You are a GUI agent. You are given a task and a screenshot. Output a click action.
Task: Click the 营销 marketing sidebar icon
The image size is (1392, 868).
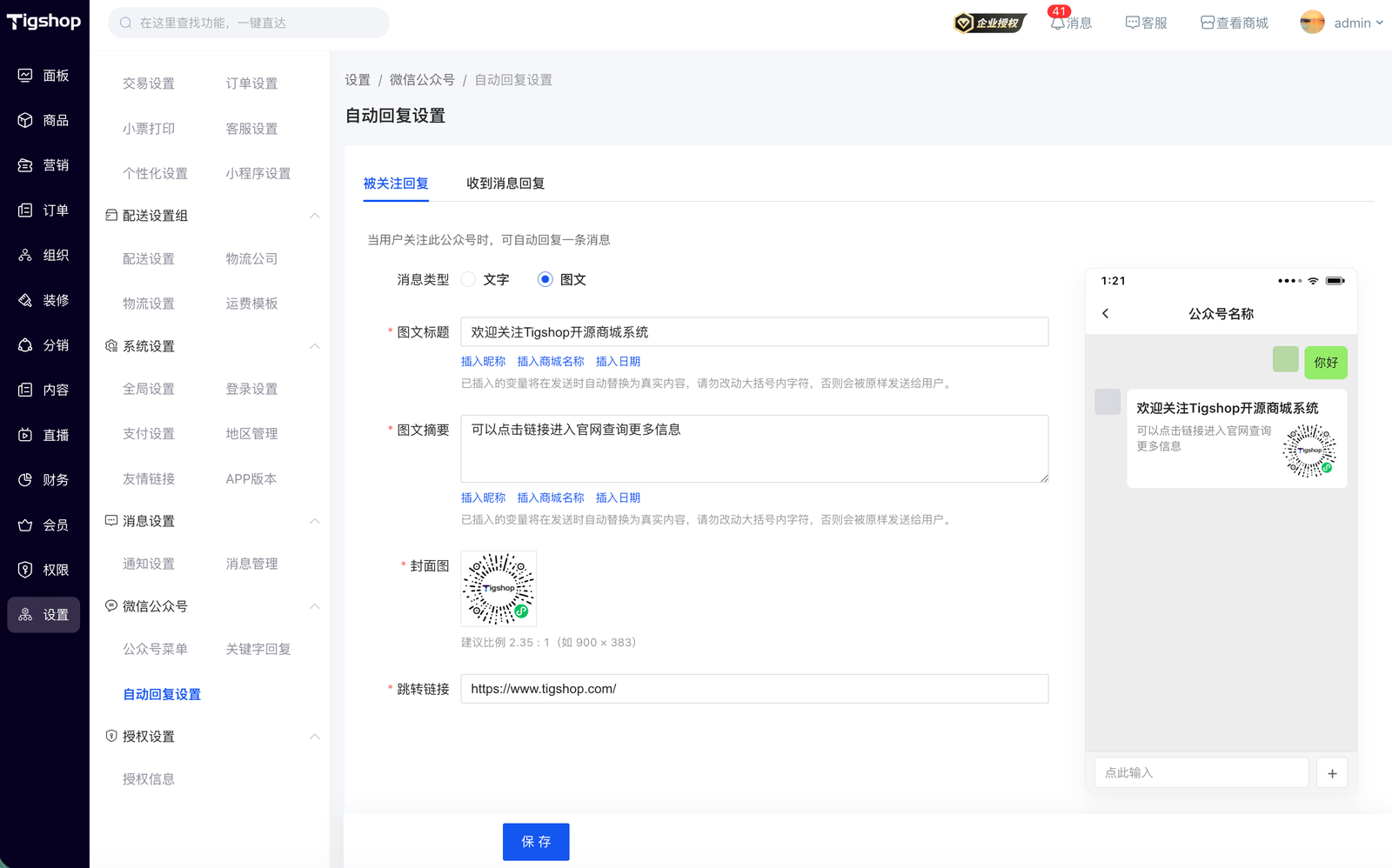(25, 165)
